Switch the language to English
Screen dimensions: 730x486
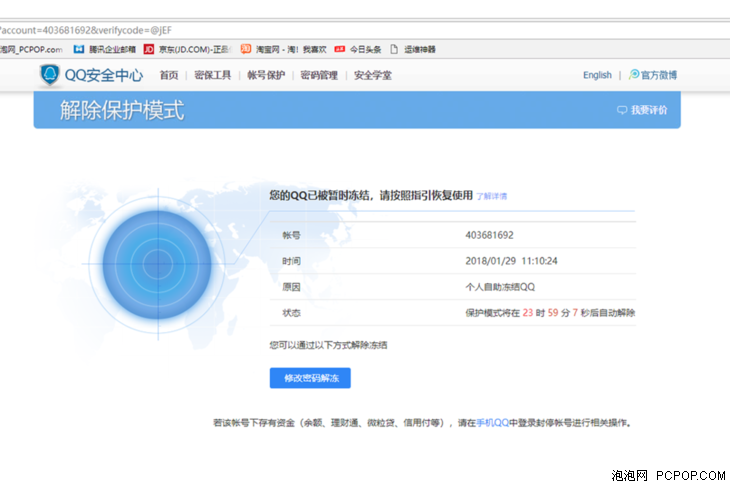click(597, 75)
